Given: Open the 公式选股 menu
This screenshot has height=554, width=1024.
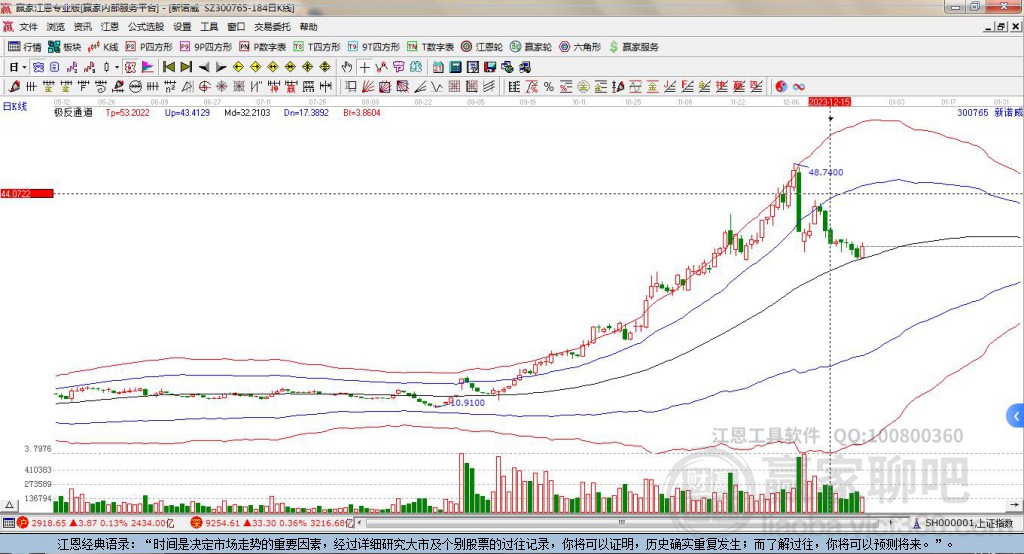Looking at the screenshot, I should click(x=145, y=27).
